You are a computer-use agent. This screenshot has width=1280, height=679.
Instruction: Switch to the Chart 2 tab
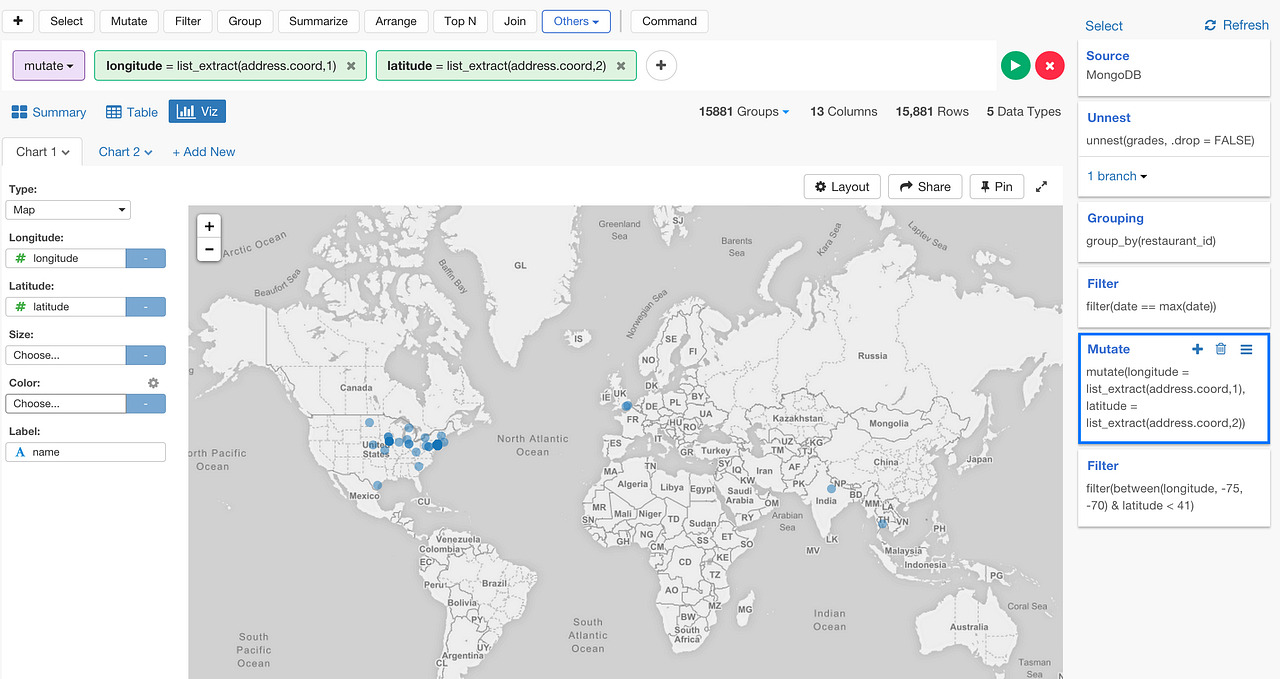(x=124, y=151)
